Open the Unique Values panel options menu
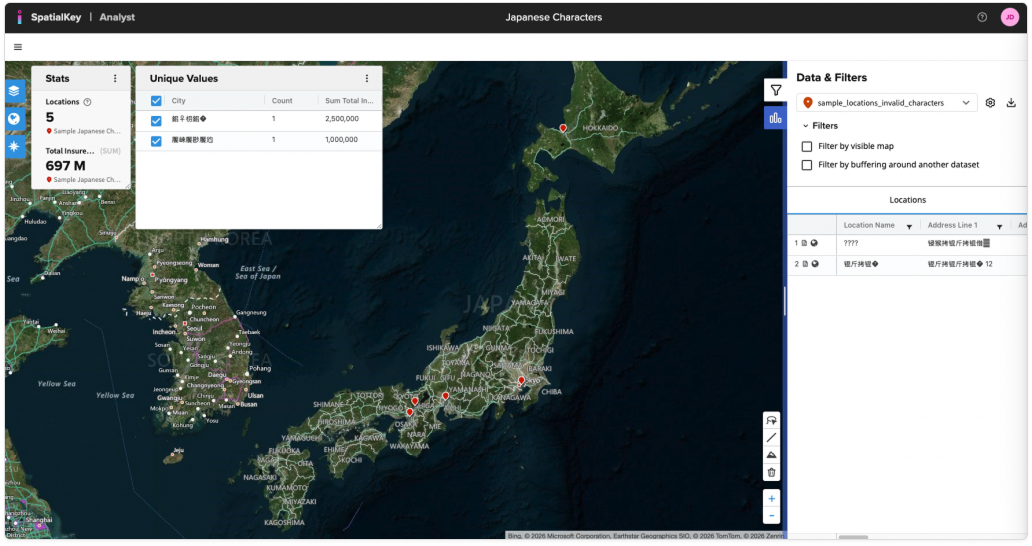Screen dimensions: 1032x546 (366, 79)
